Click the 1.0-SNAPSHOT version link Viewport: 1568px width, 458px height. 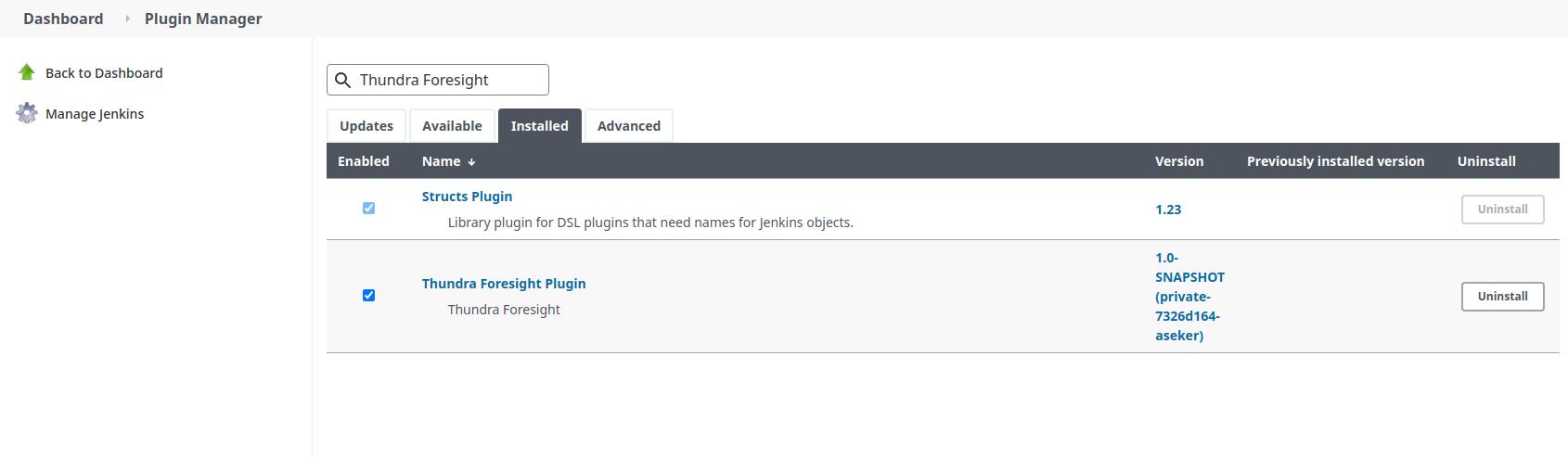(1189, 297)
